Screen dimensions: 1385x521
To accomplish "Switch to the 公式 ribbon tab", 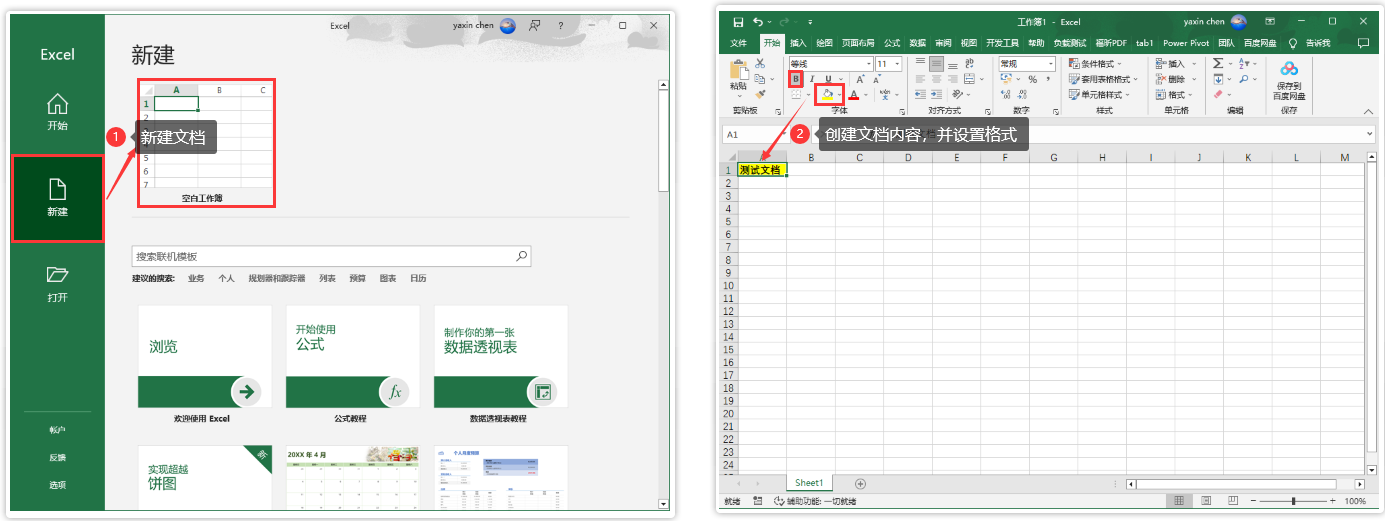I will (x=892, y=43).
